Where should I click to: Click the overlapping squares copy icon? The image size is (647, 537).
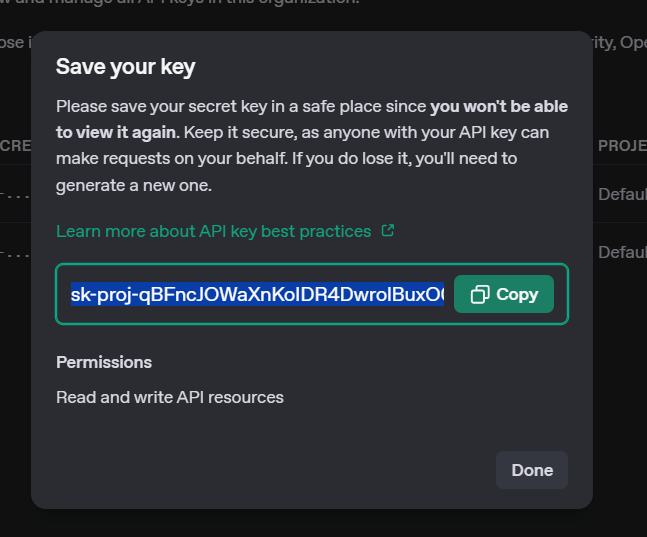[x=480, y=294]
